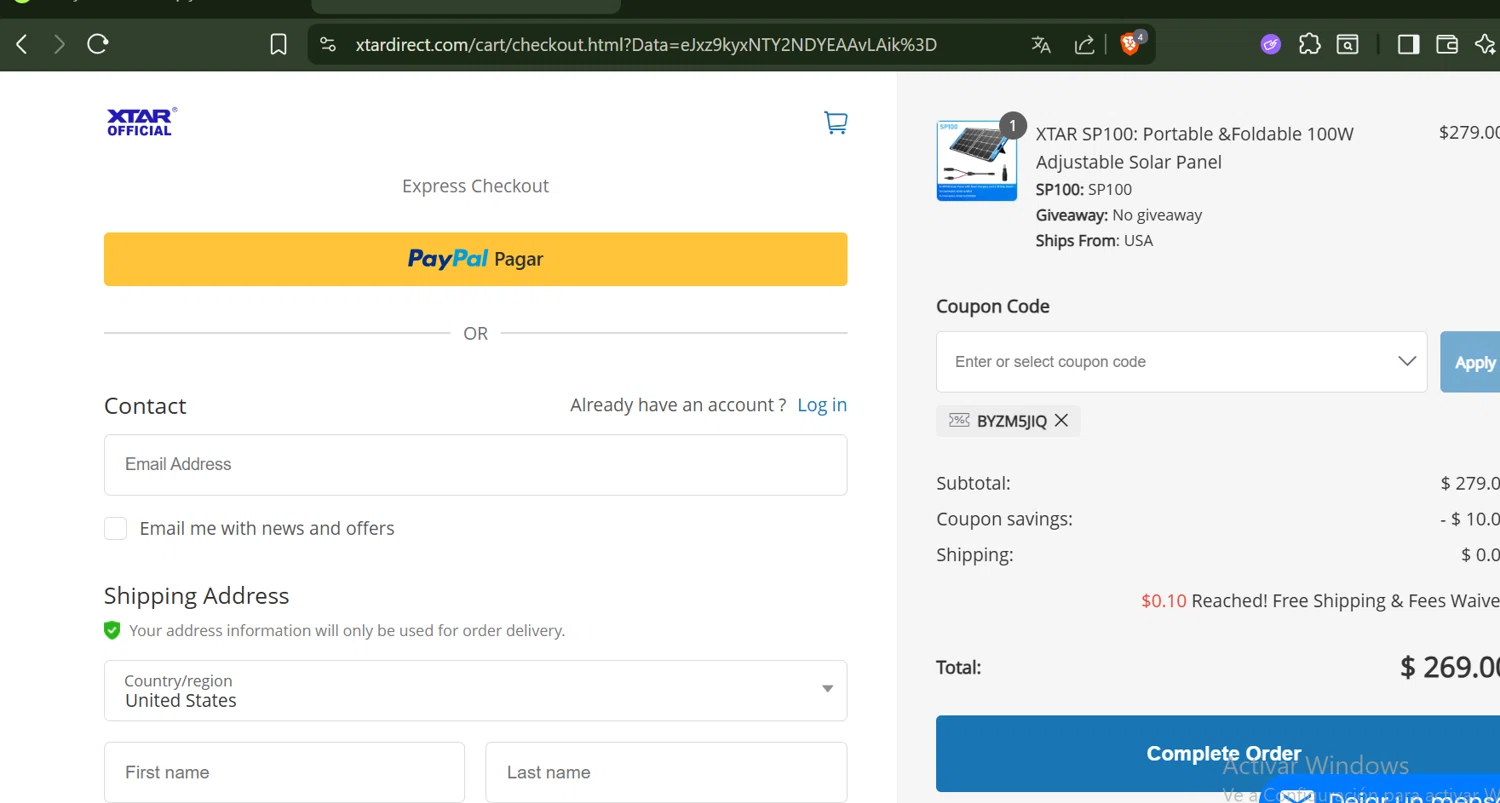Reload the page with the refresh icon
Screen dimensions: 1500x803
coord(97,44)
